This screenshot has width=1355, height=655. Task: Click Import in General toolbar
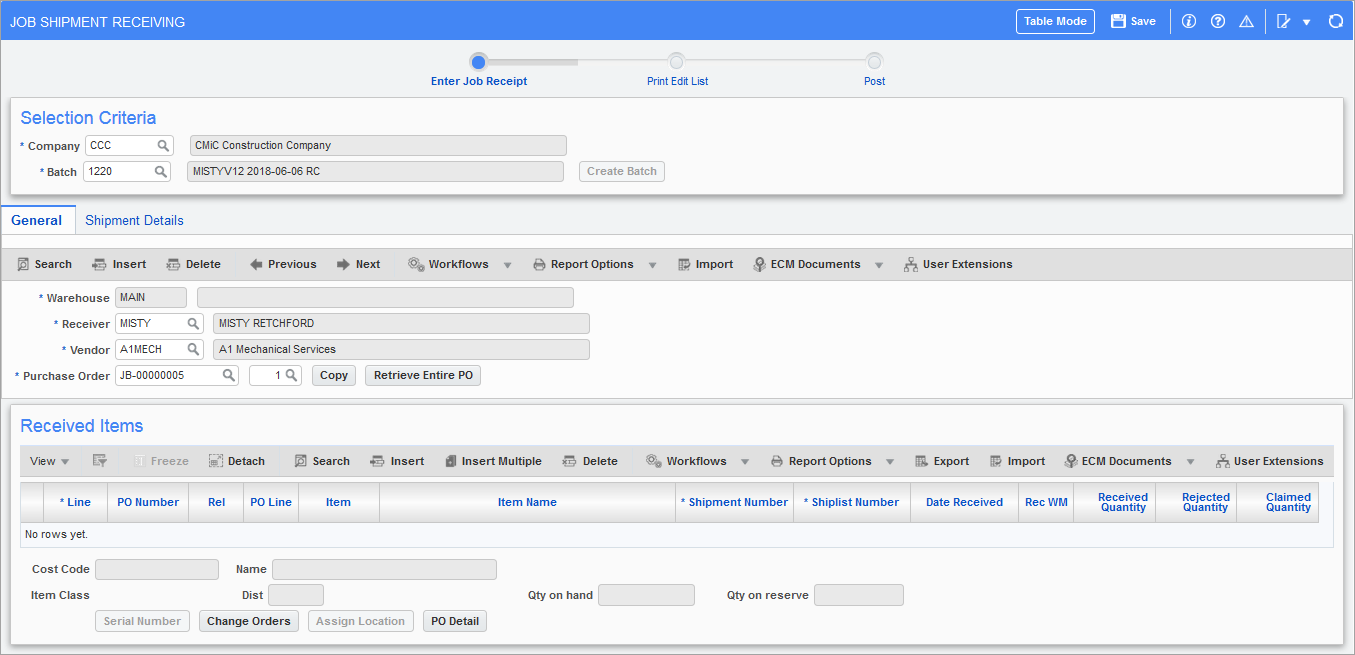pyautogui.click(x=705, y=264)
